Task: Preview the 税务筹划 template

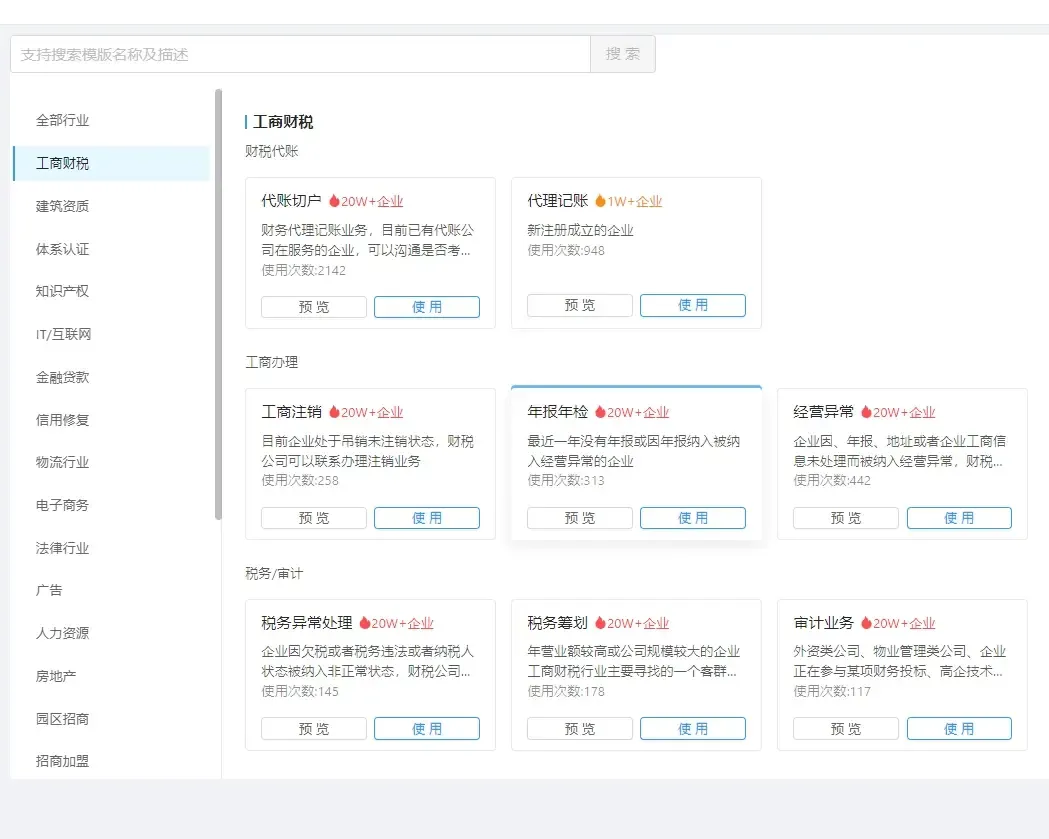Action: [579, 729]
